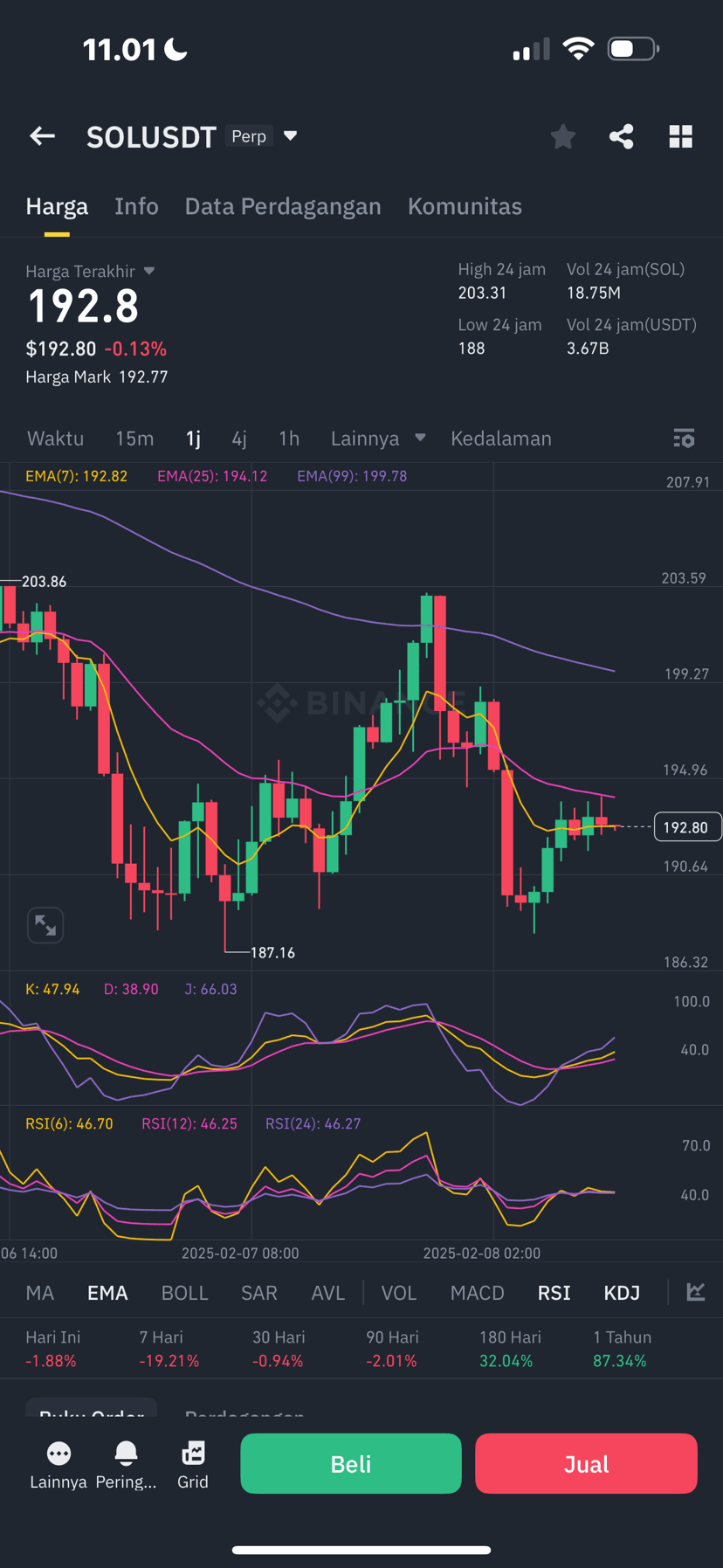Tap the 203.86 high price marker
The image size is (723, 1568).
point(44,581)
